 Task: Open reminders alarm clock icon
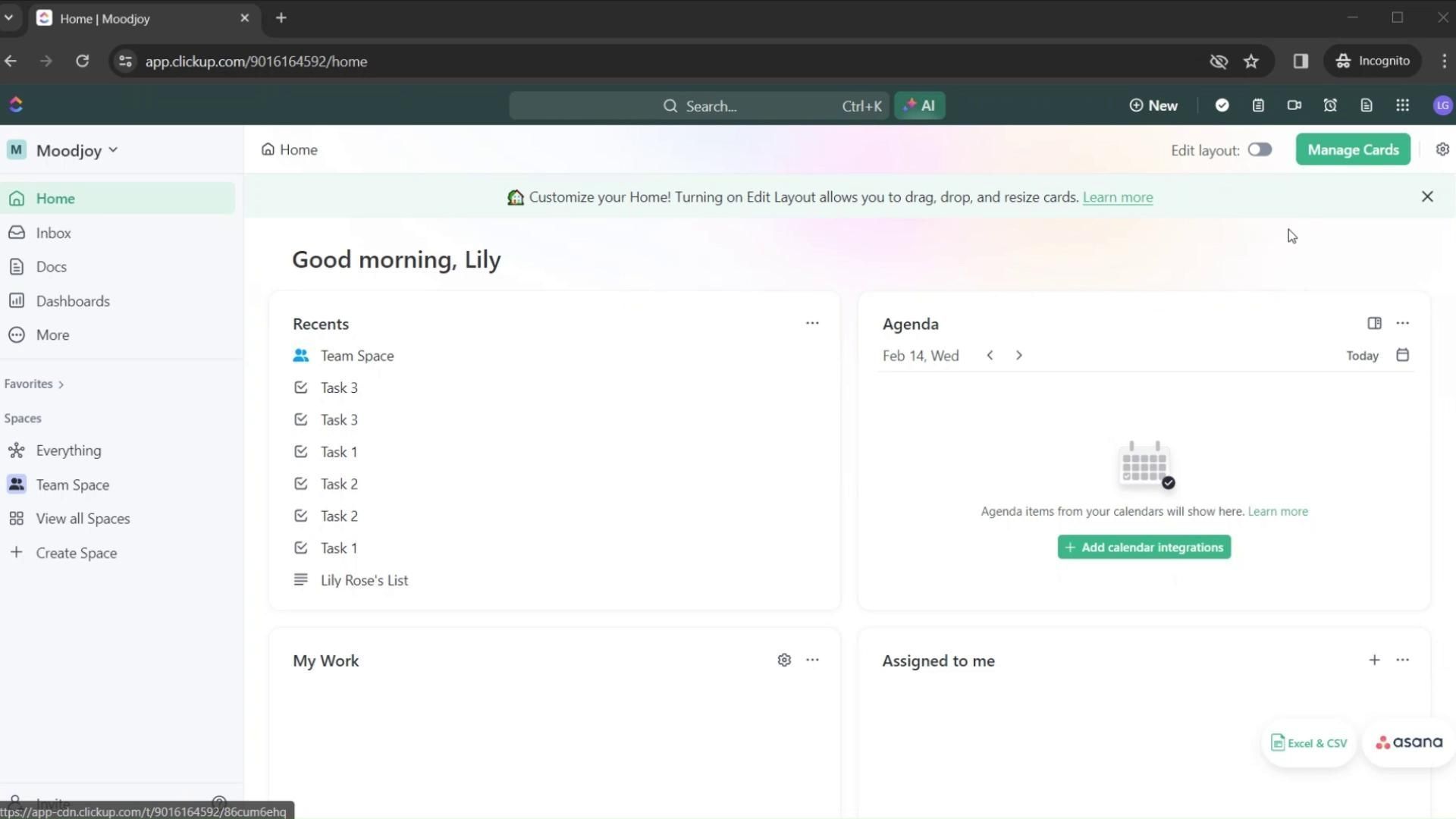point(1330,105)
